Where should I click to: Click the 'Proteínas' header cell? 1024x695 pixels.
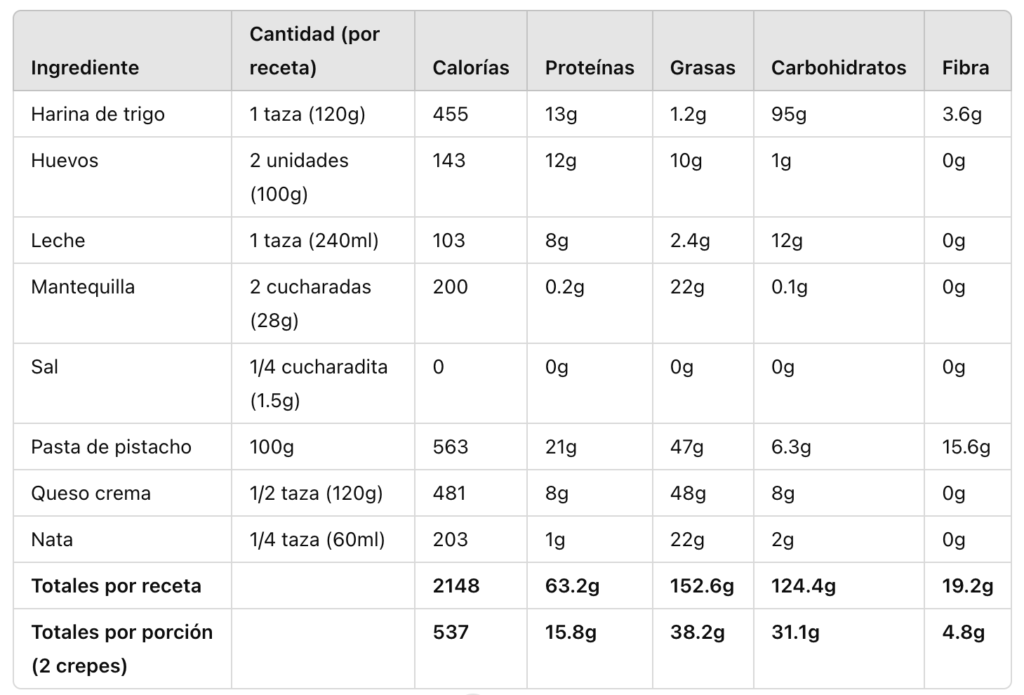click(589, 68)
